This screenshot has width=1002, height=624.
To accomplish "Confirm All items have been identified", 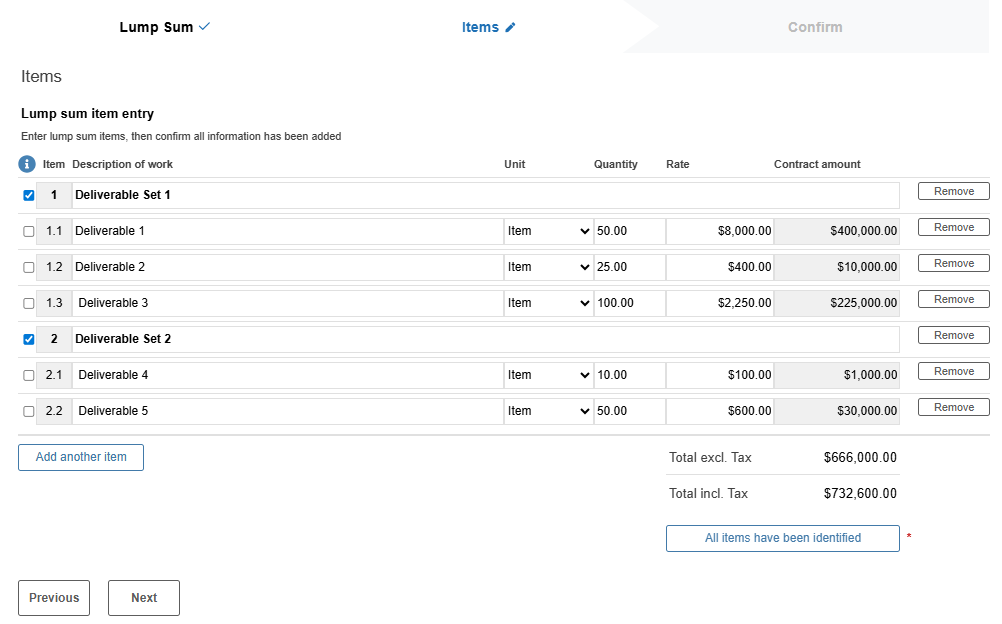I will click(x=783, y=538).
